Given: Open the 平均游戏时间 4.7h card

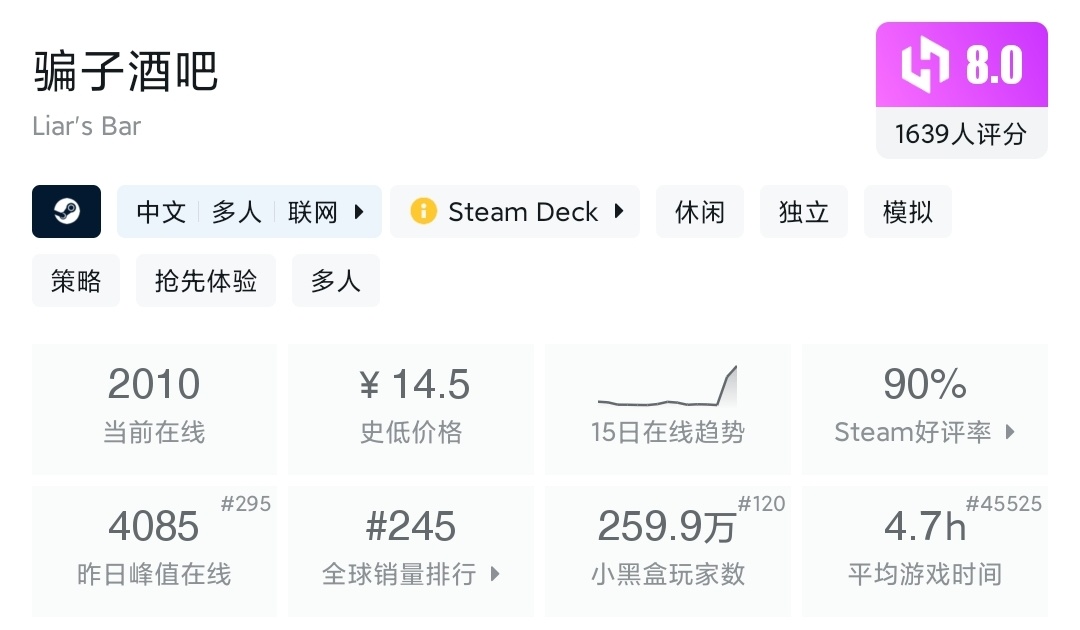Looking at the screenshot, I should (x=925, y=550).
